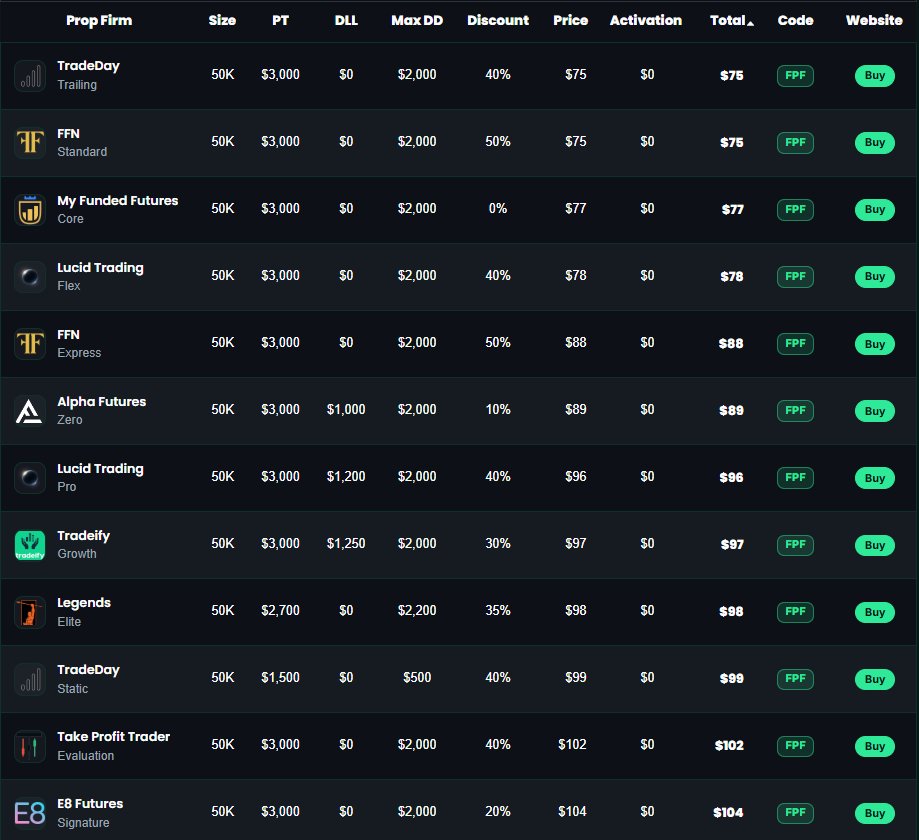Copy FPF code for Tradeify Growth

click(x=795, y=545)
